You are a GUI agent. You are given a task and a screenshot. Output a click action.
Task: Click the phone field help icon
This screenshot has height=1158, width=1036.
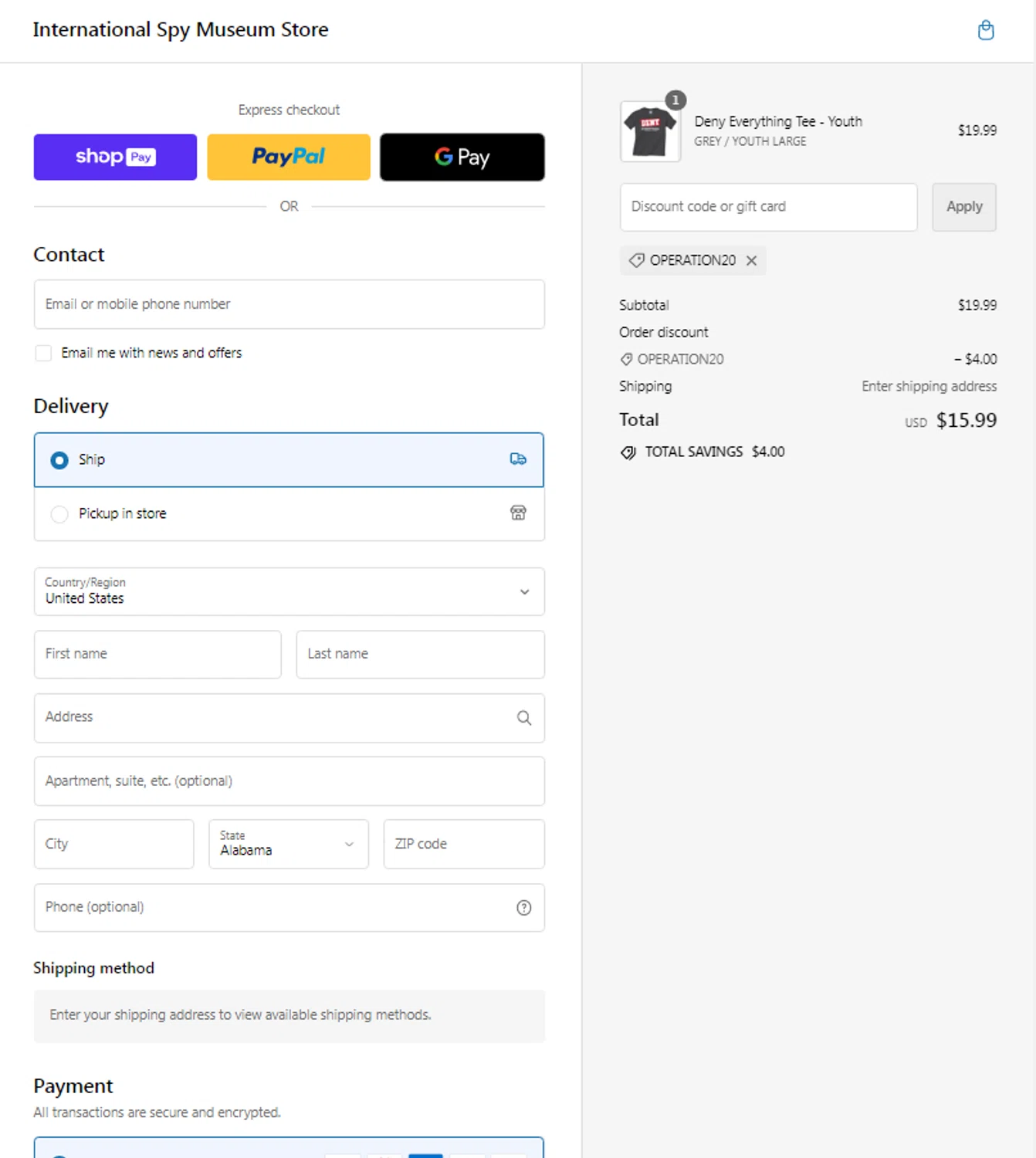pyautogui.click(x=524, y=908)
